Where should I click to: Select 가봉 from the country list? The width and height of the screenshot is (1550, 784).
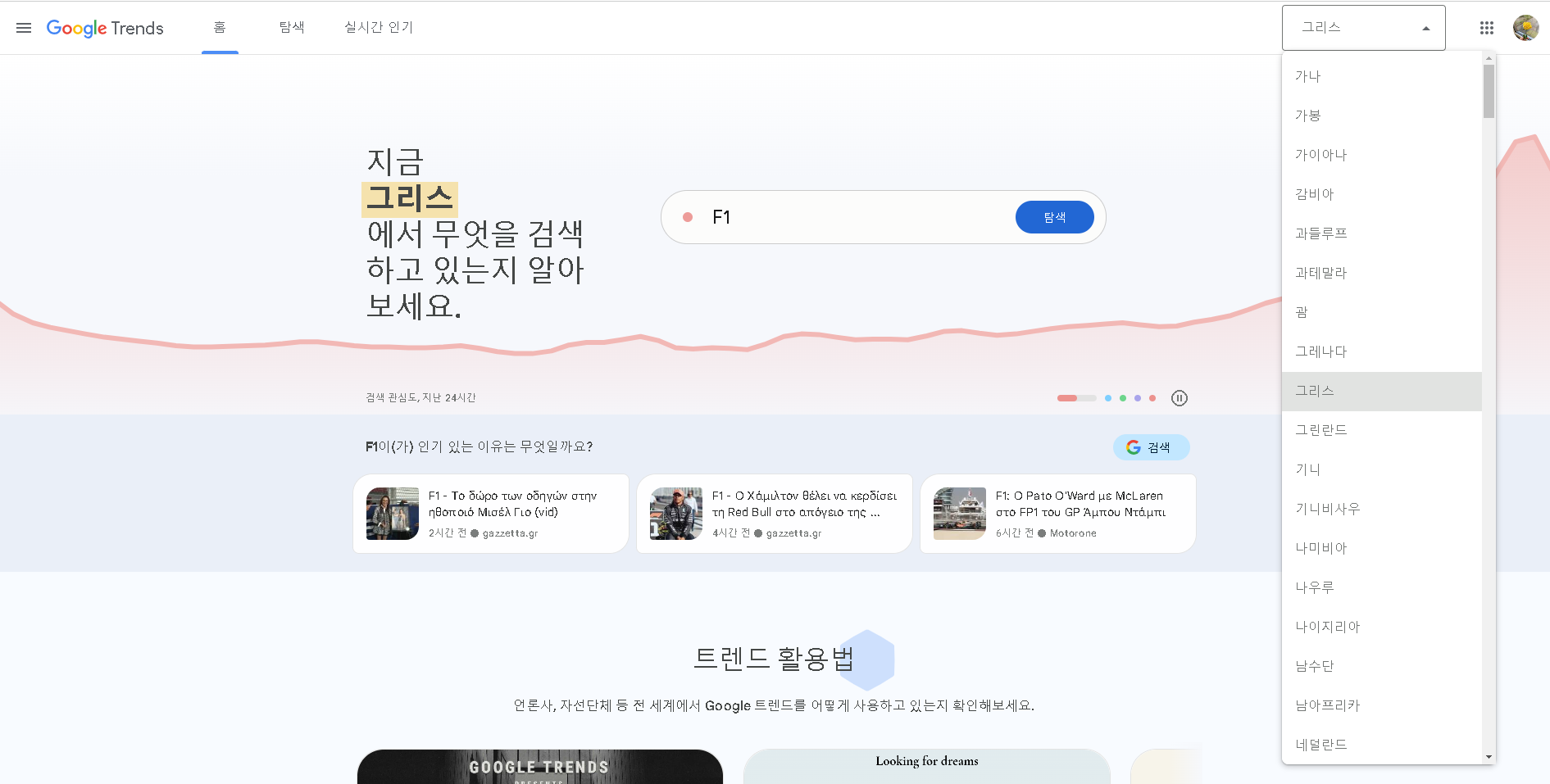[1382, 116]
